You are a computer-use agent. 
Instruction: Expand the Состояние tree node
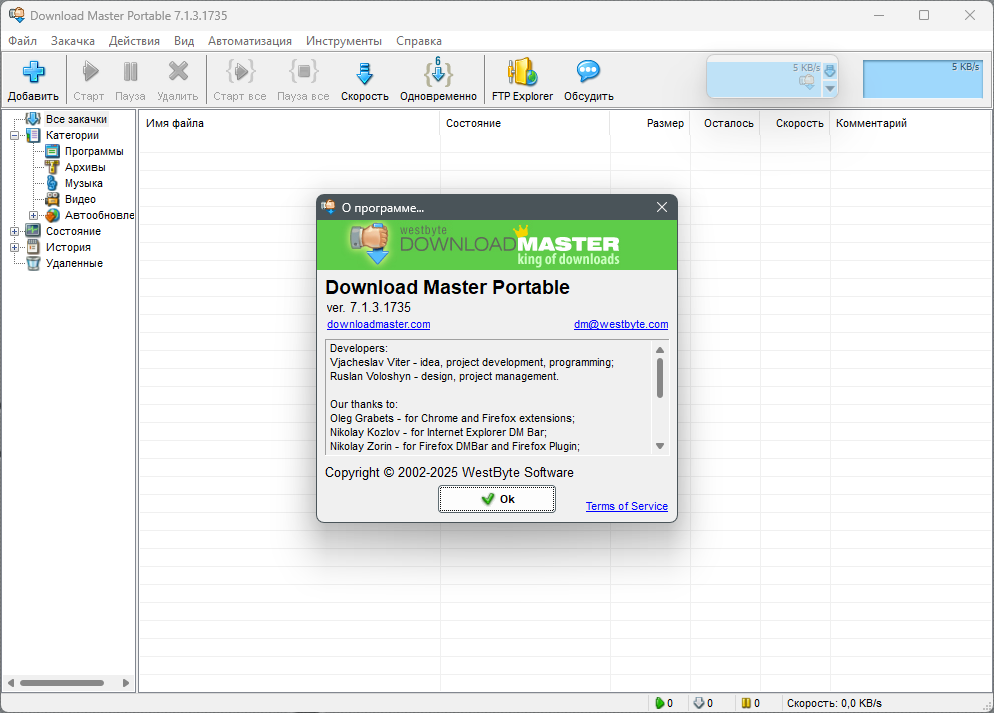[14, 231]
